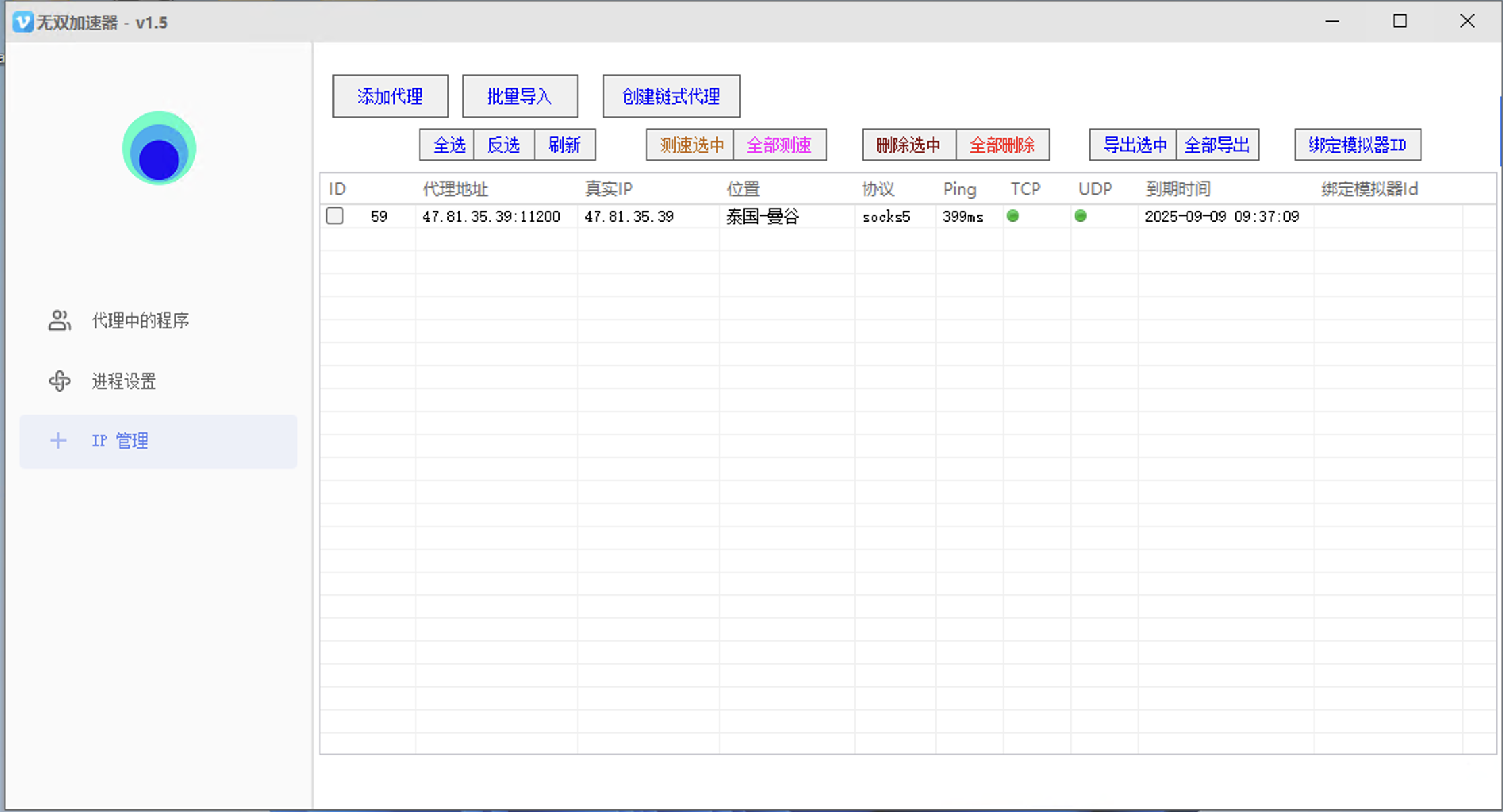Click 绑定模拟器ID to bind emulator ID

1357,145
